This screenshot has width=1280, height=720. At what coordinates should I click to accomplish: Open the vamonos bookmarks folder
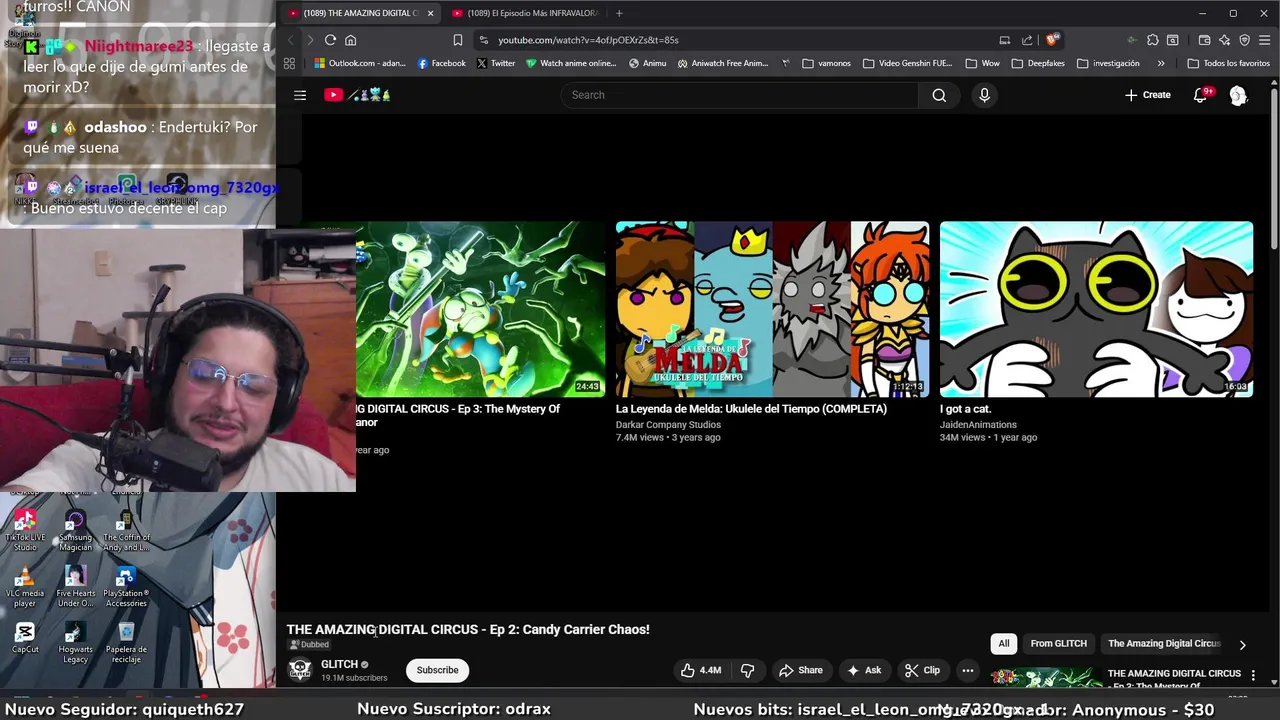click(x=826, y=63)
